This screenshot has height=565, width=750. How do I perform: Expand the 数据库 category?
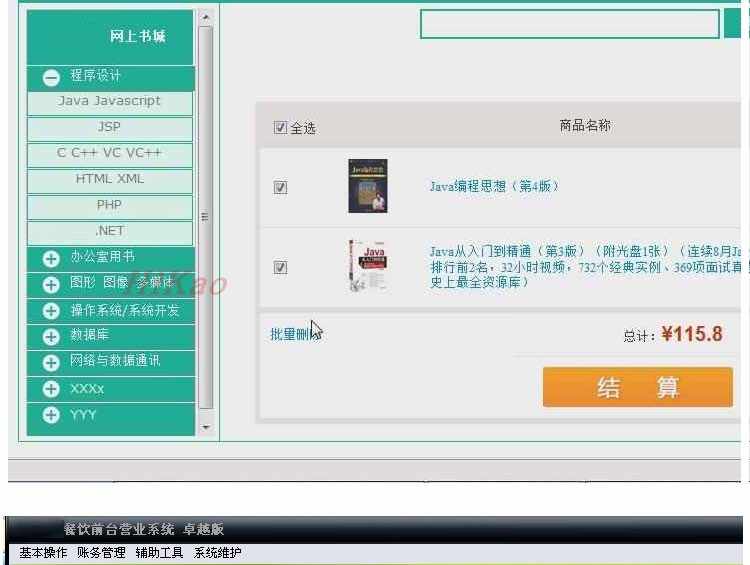pos(51,337)
